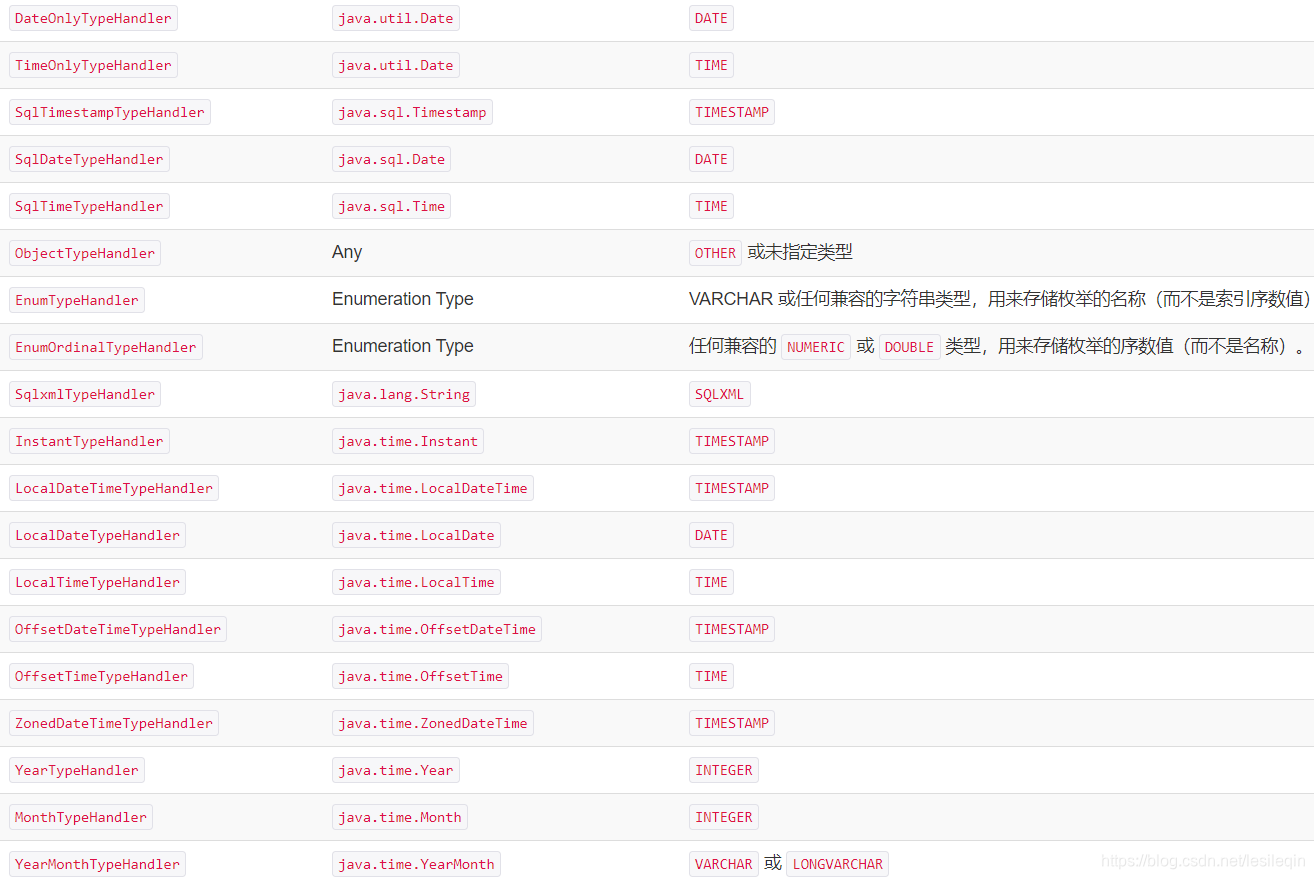Click the DOUBLE code tag
Image resolution: width=1314 pixels, height=879 pixels.
click(x=910, y=347)
